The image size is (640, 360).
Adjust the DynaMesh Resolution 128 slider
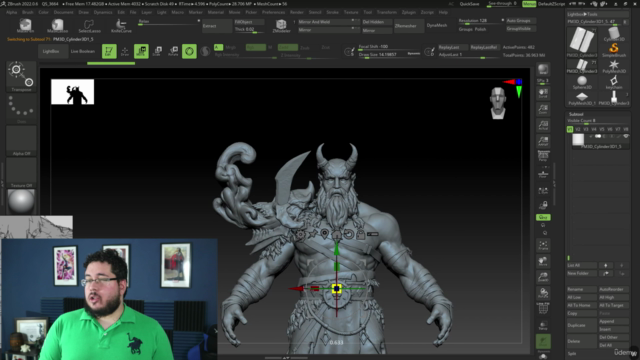point(481,21)
